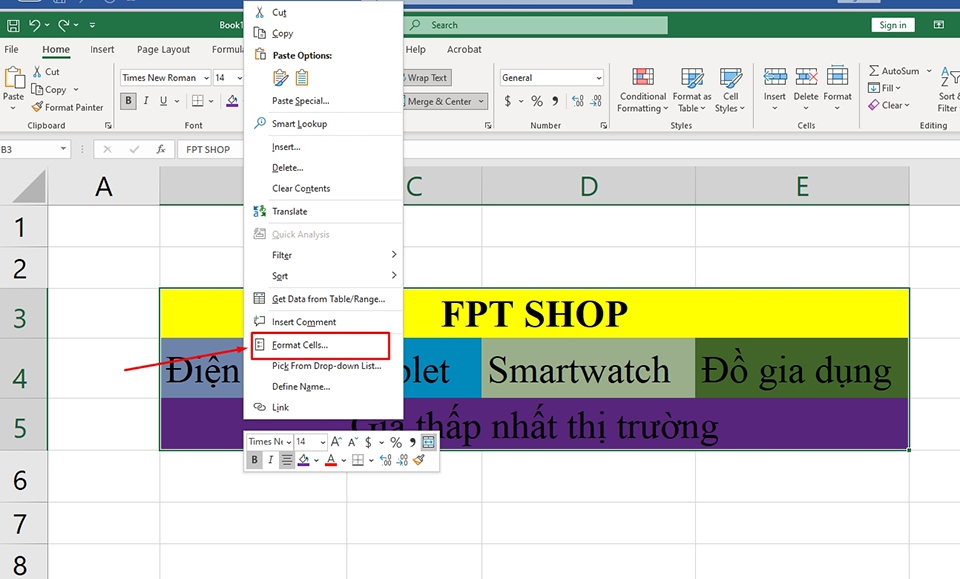Click the mini toolbar font color red A
960x579 pixels.
click(x=331, y=460)
